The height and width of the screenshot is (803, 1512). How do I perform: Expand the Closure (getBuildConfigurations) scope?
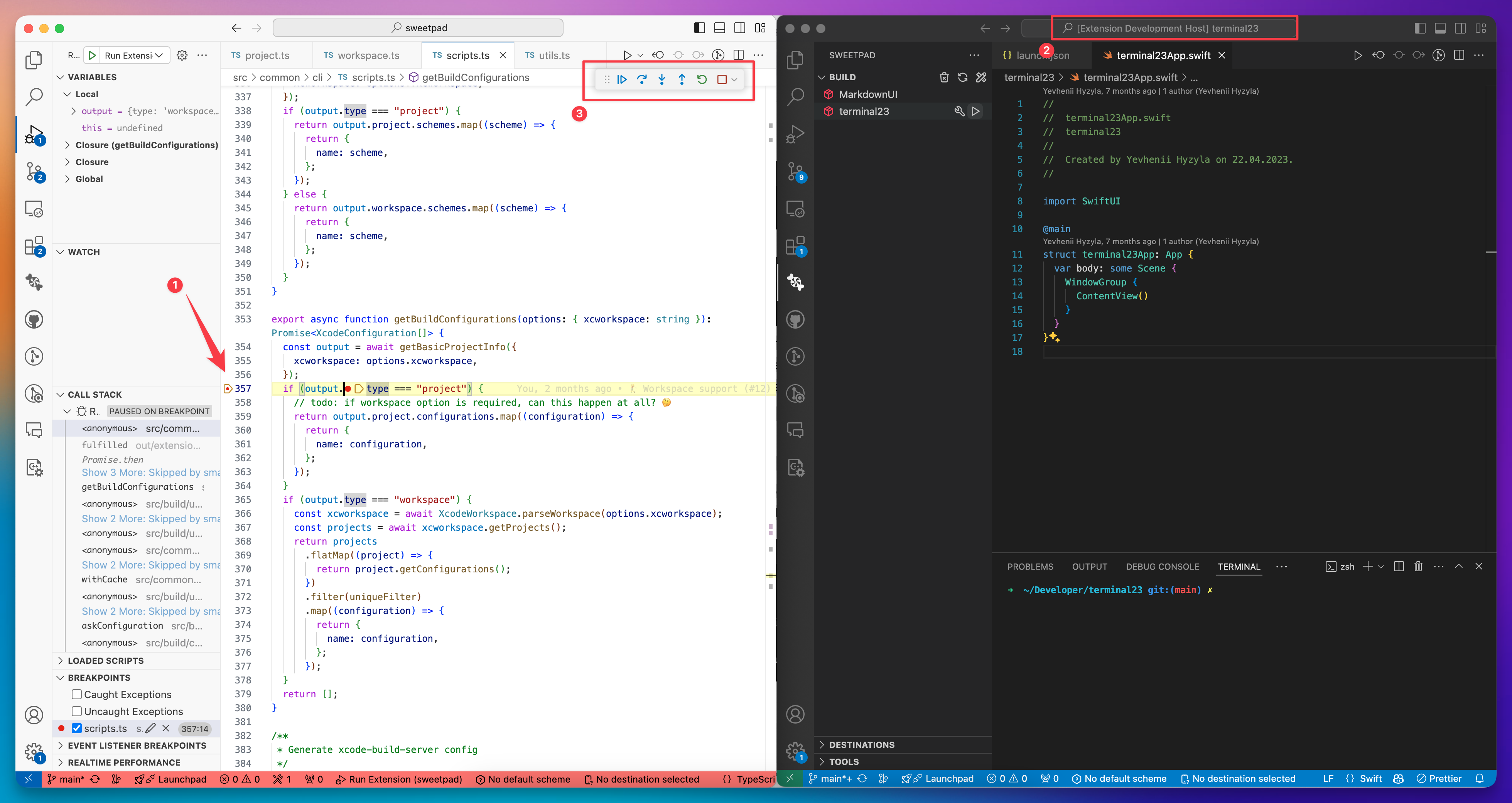(x=67, y=145)
